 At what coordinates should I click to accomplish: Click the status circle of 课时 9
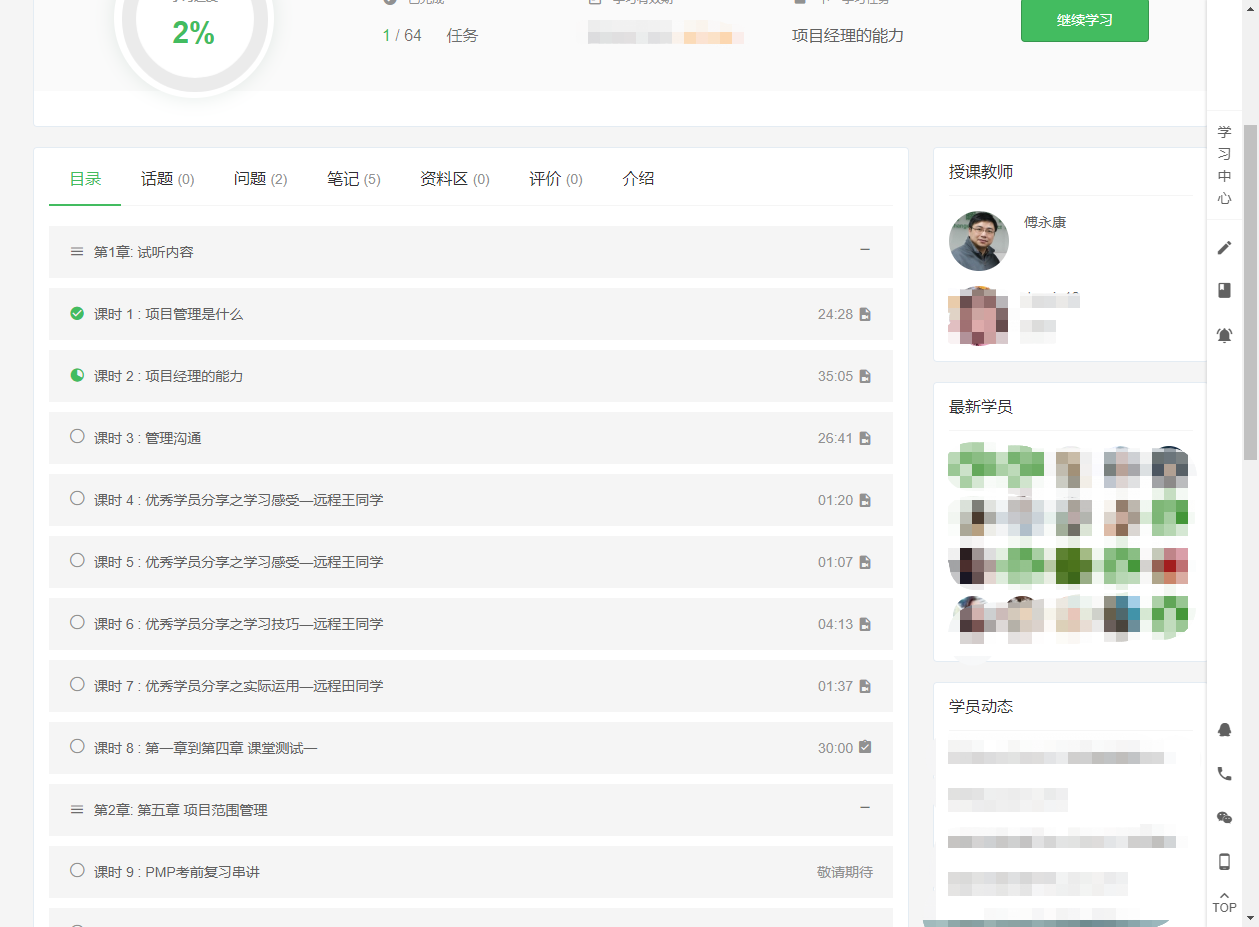click(x=77, y=870)
